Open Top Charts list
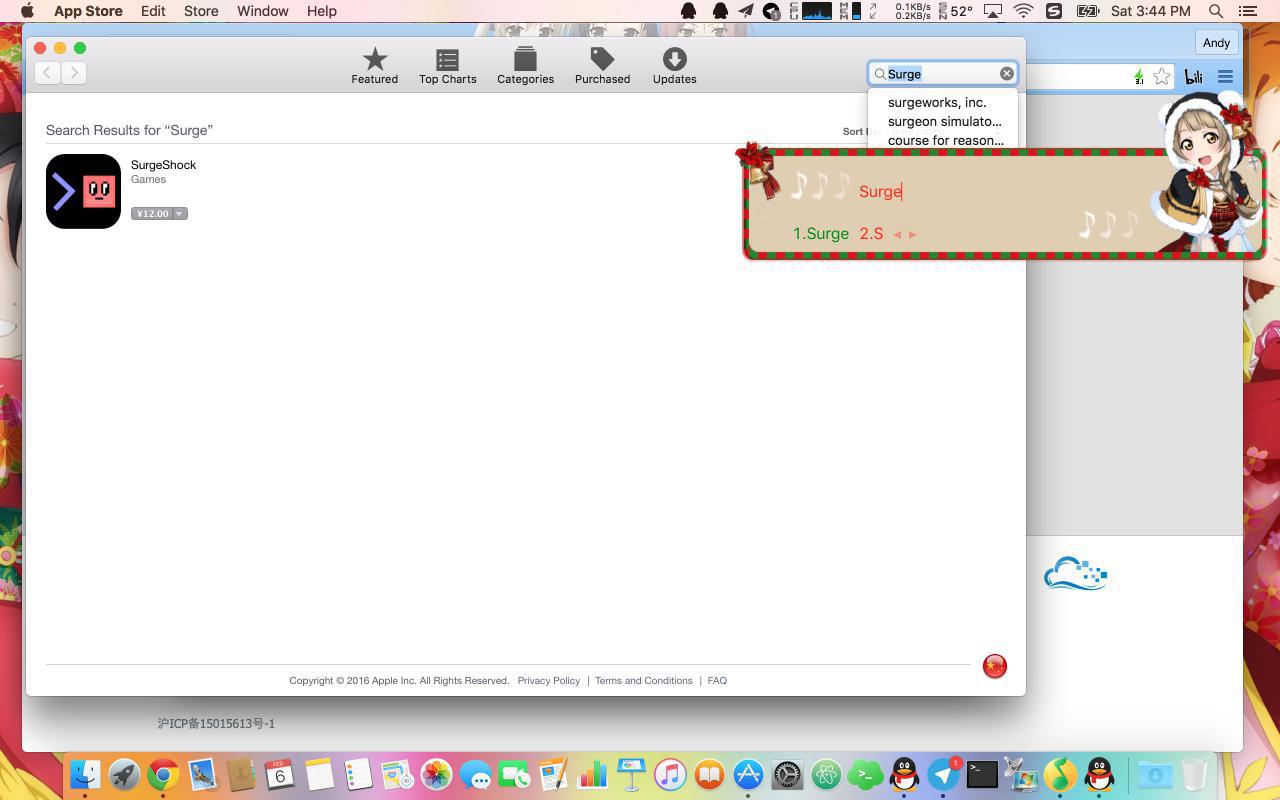Viewport: 1280px width, 800px height. click(x=447, y=66)
